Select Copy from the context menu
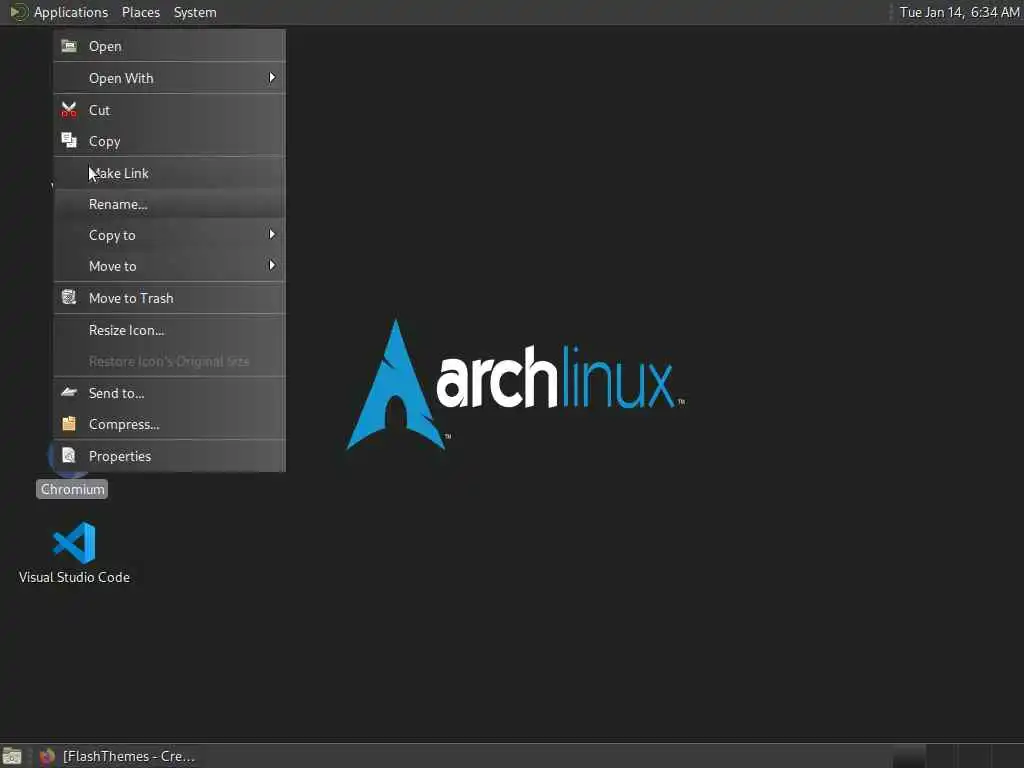 click(169, 141)
